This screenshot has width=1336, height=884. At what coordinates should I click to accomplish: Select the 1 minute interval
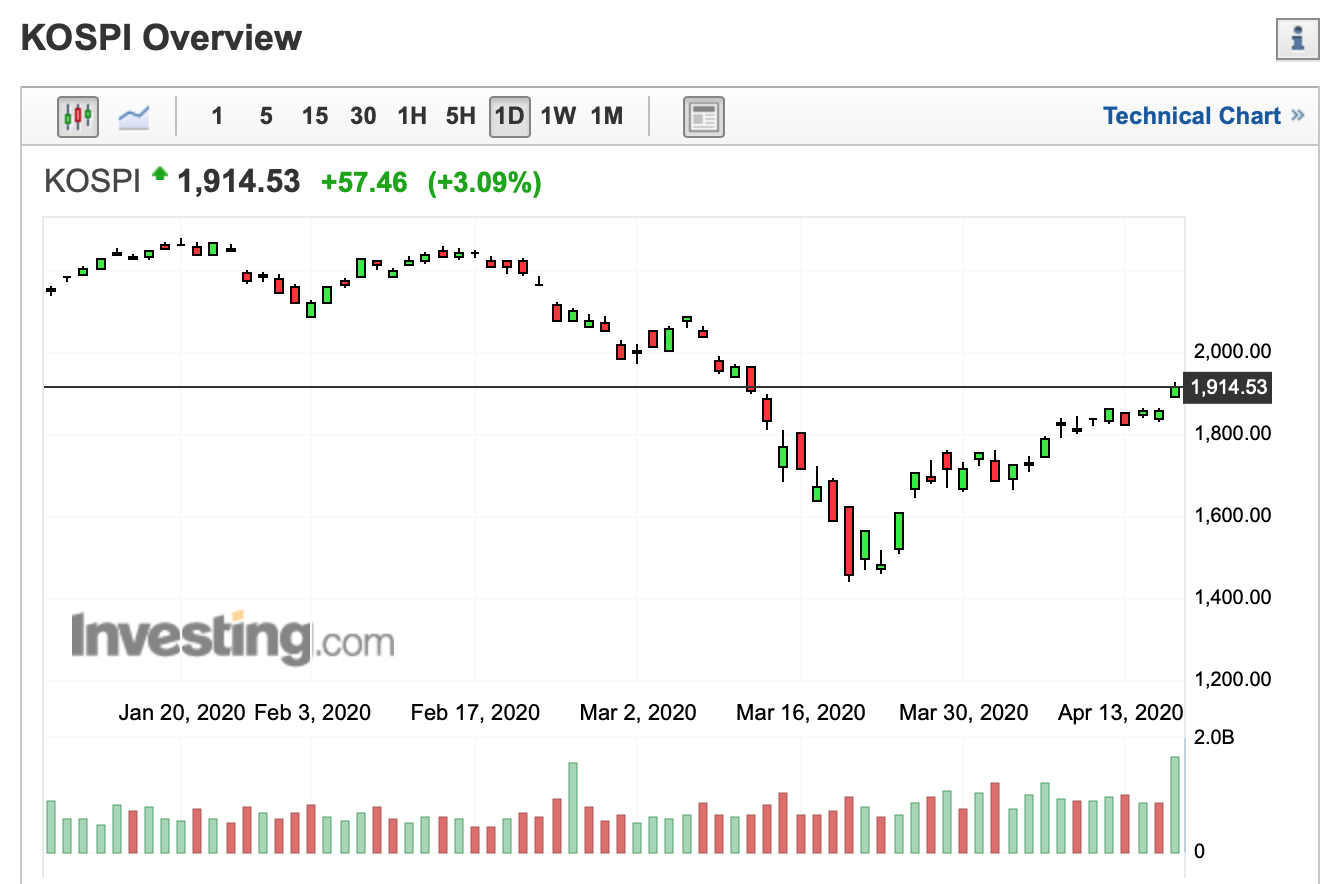(x=217, y=116)
